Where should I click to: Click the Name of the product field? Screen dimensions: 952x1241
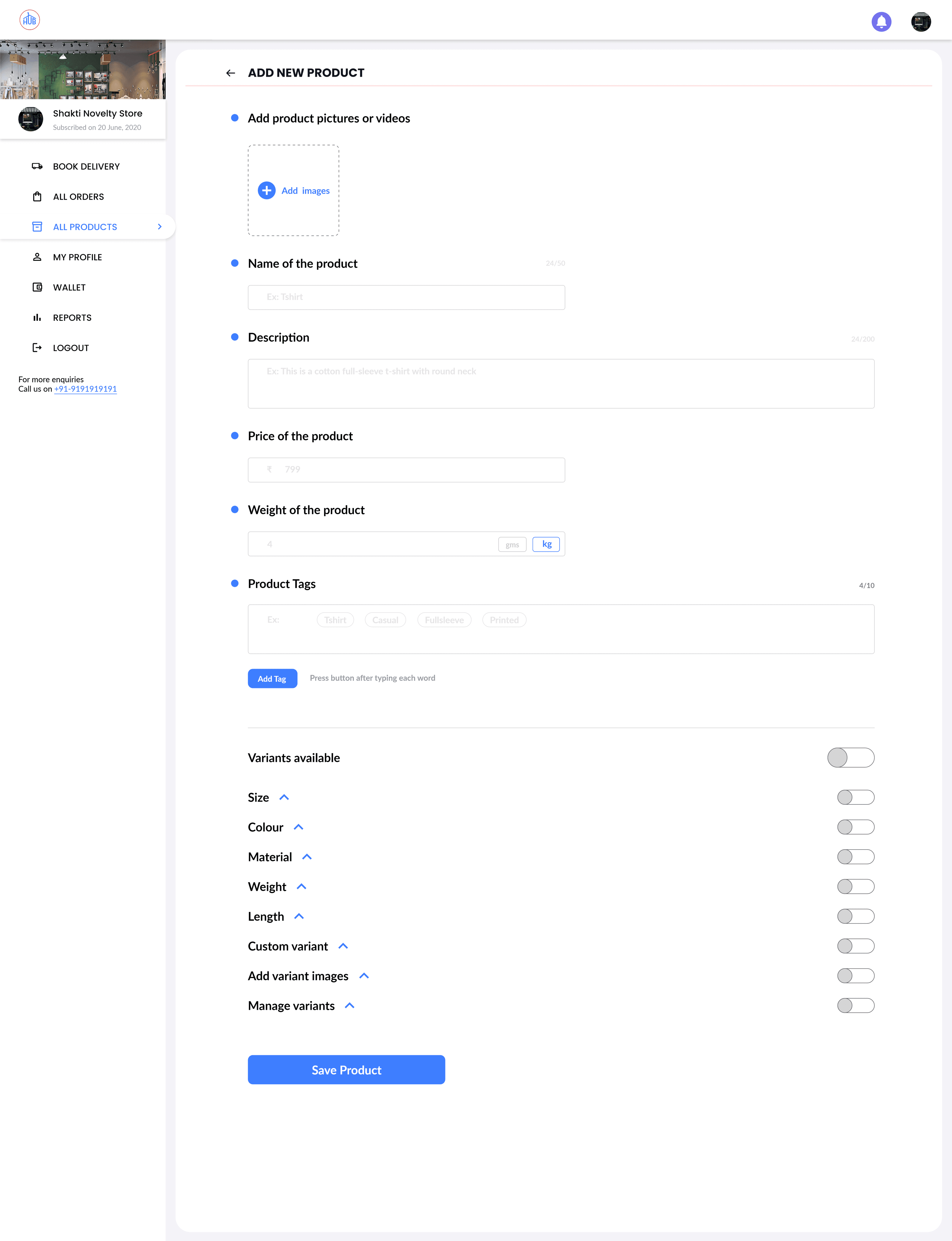[406, 297]
